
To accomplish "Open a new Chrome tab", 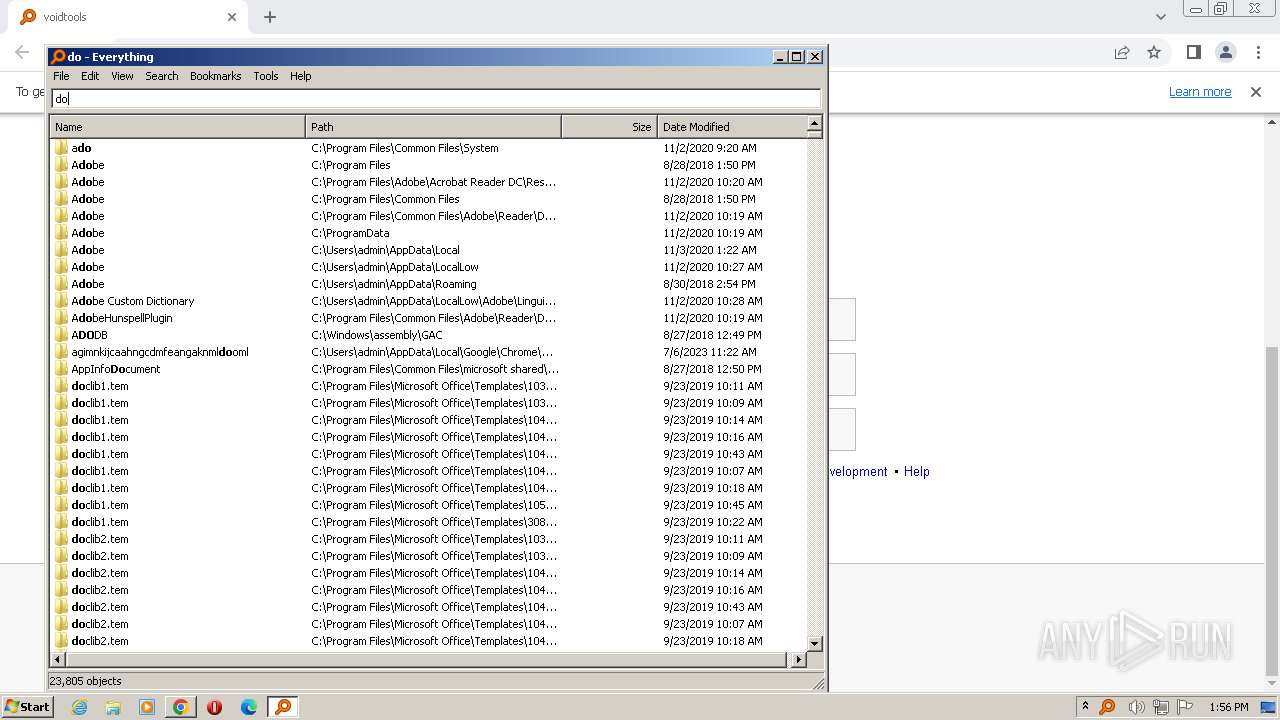I will 270,17.
